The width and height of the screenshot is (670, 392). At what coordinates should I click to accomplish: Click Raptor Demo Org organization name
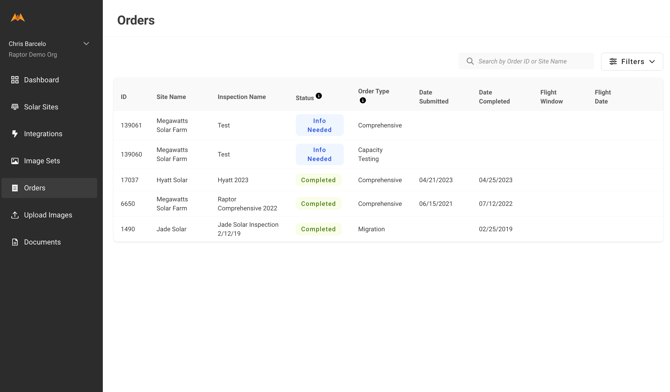coord(33,55)
